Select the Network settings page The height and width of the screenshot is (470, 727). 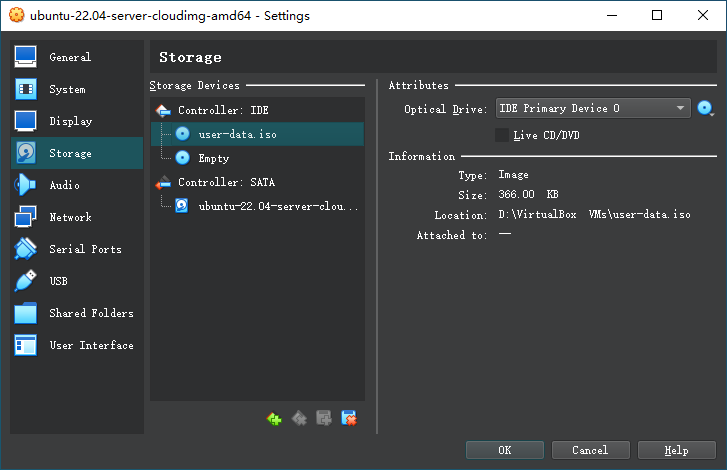(x=77, y=217)
